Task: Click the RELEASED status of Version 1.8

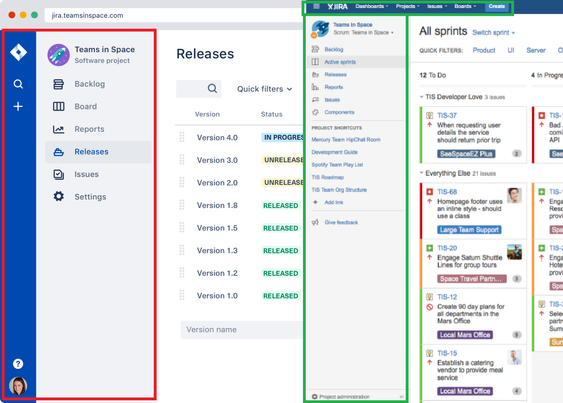Action: (x=281, y=205)
